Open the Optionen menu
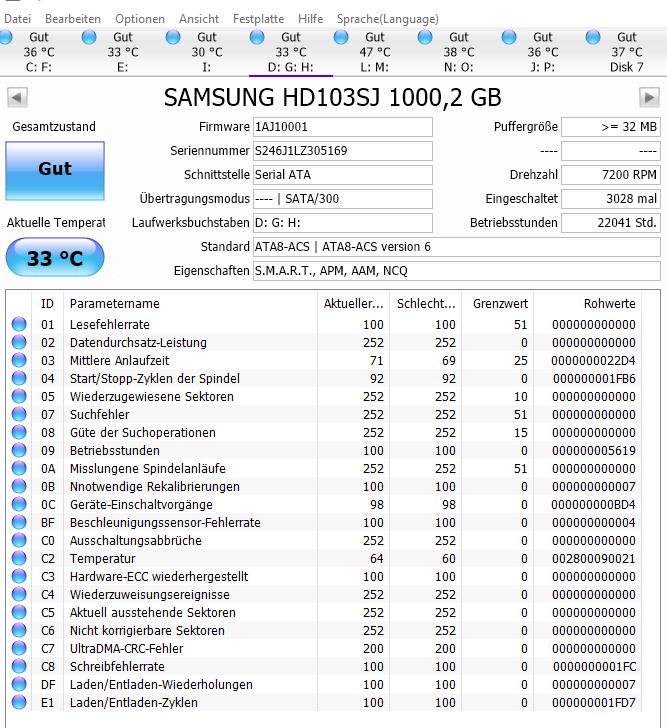Image resolution: width=667 pixels, height=728 pixels. (140, 19)
